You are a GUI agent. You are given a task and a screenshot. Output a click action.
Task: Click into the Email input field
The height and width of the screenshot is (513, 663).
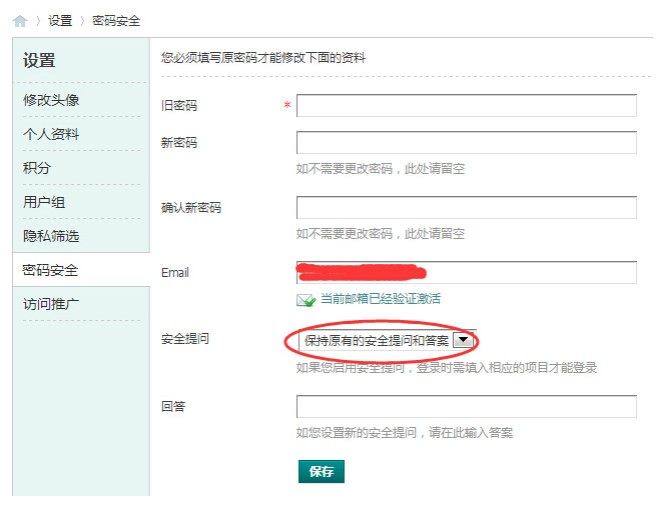click(x=466, y=272)
